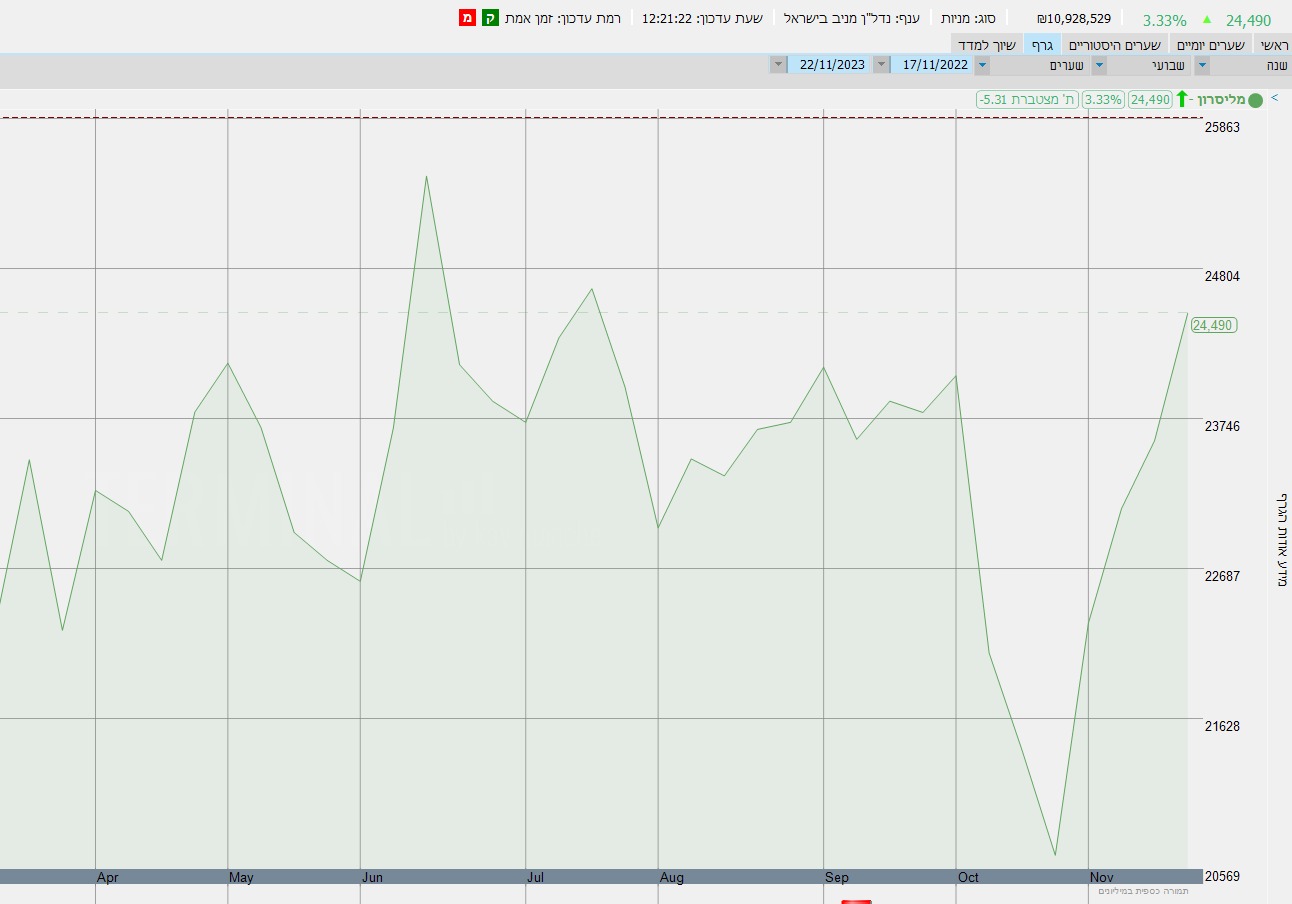Click the May marker on the time axis
1292x904 pixels.
241,877
